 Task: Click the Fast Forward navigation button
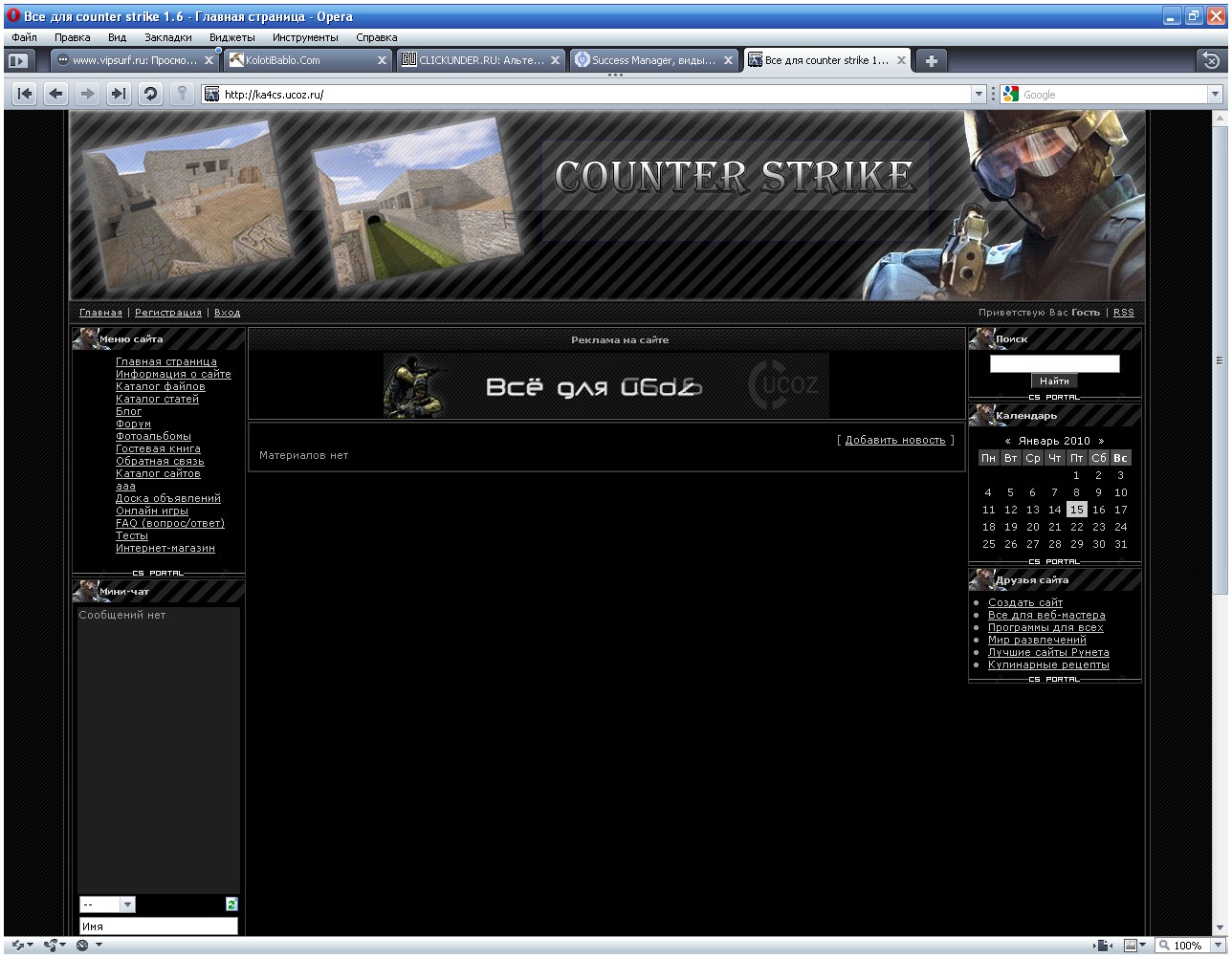118,94
